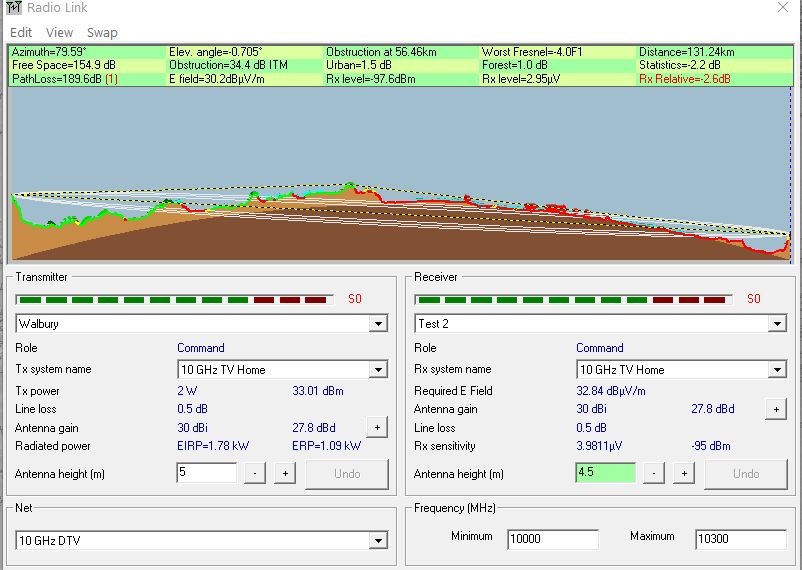802x570 pixels.
Task: Click plus button beside receiver antenna gain
Action: [x=775, y=409]
